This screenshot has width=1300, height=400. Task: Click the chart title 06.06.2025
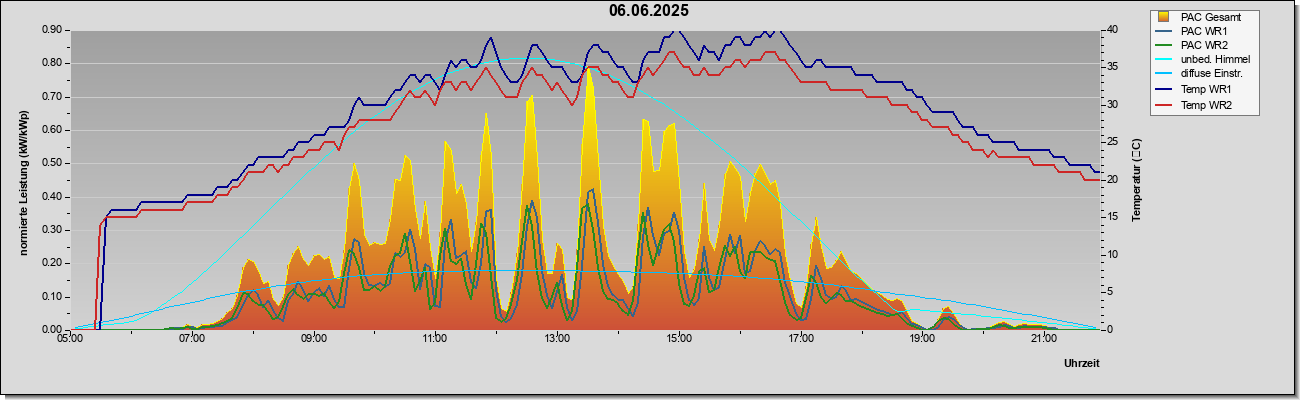tap(649, 11)
